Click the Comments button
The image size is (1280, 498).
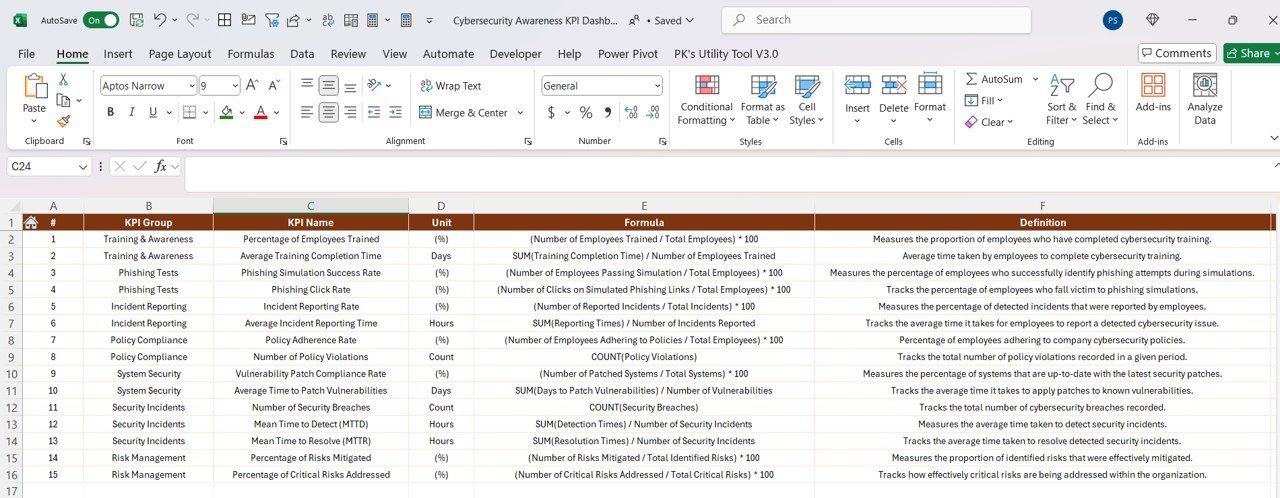click(x=1177, y=53)
